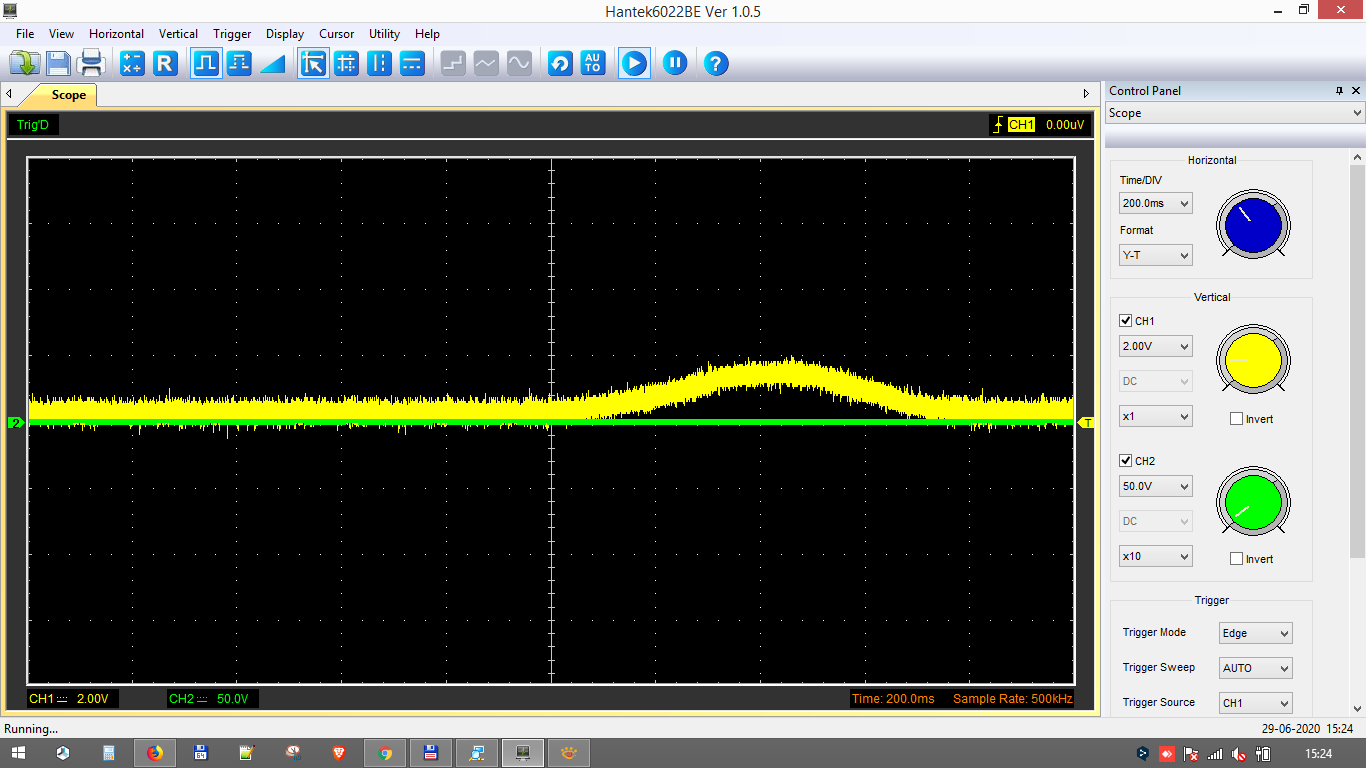The height and width of the screenshot is (768, 1366).
Task: Click the yellow T trigger level marker
Action: point(1087,423)
